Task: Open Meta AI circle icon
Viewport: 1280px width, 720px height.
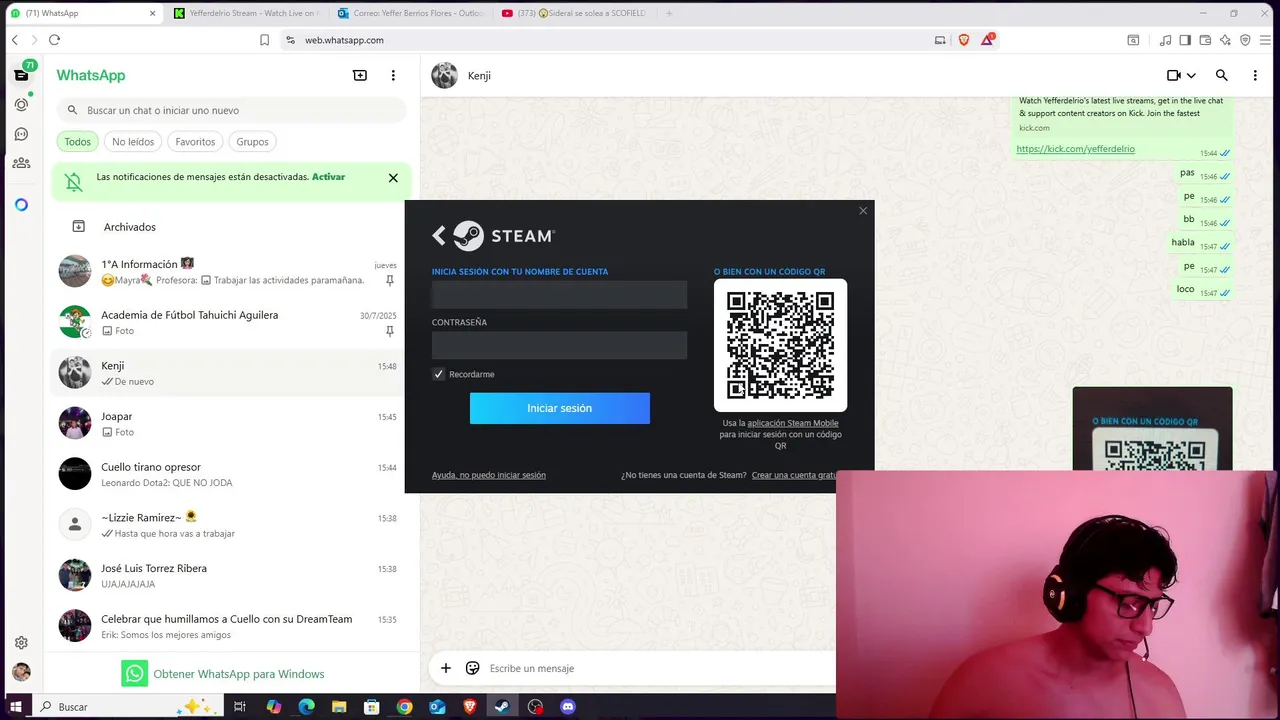Action: pos(21,205)
